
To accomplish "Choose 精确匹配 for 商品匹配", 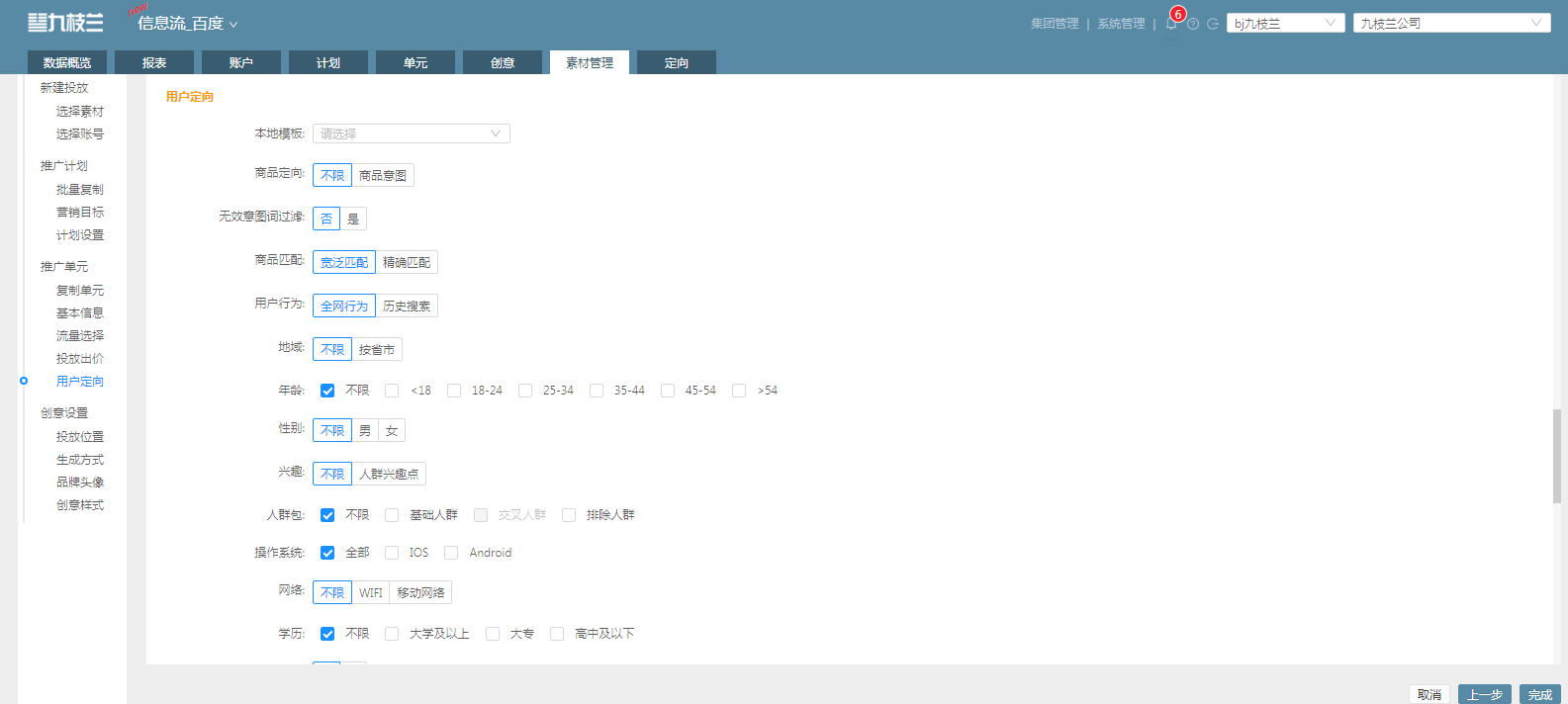I will pos(407,262).
